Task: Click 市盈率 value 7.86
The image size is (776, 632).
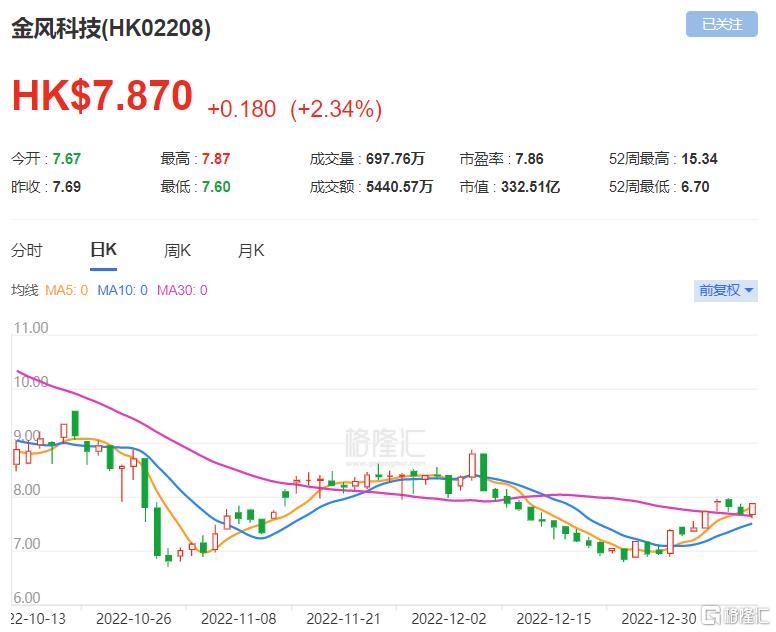Action: click(530, 159)
